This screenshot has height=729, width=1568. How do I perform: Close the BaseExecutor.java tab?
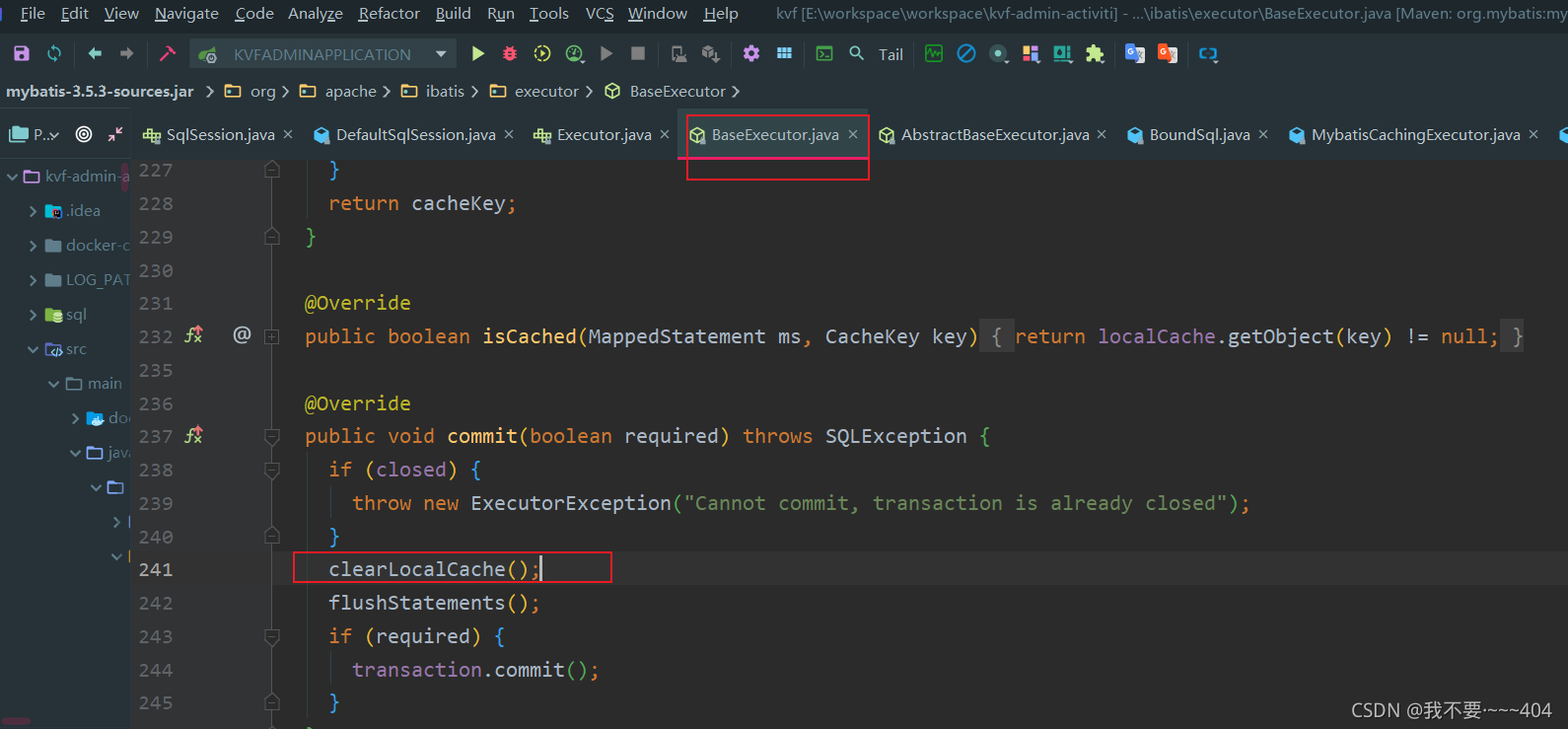tap(853, 134)
